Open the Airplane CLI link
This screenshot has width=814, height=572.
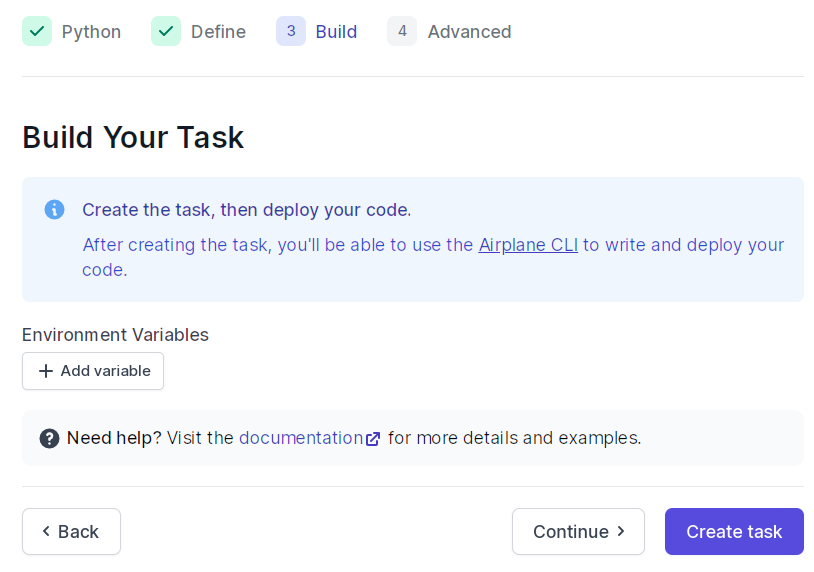pyautogui.click(x=528, y=244)
